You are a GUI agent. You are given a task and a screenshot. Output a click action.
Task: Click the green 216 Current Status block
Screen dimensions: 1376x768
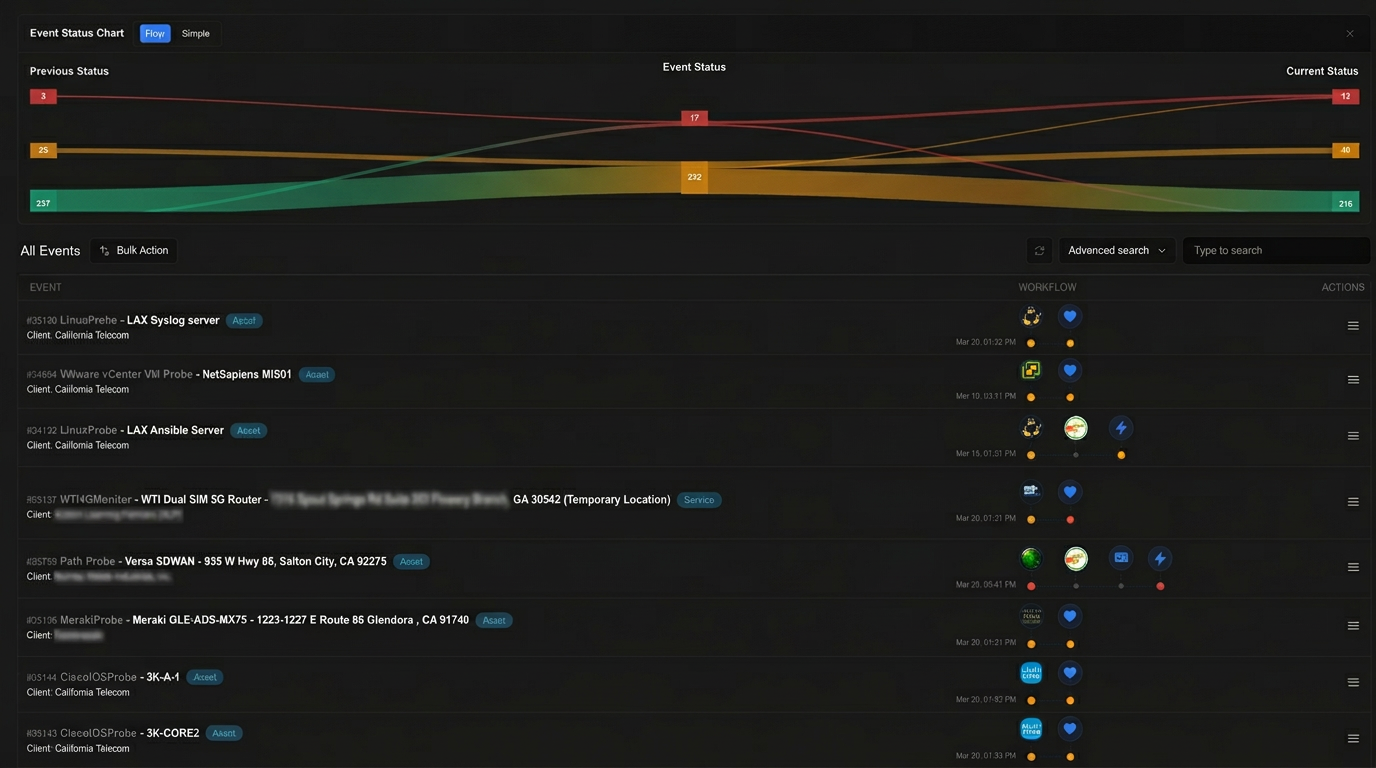coord(1345,203)
